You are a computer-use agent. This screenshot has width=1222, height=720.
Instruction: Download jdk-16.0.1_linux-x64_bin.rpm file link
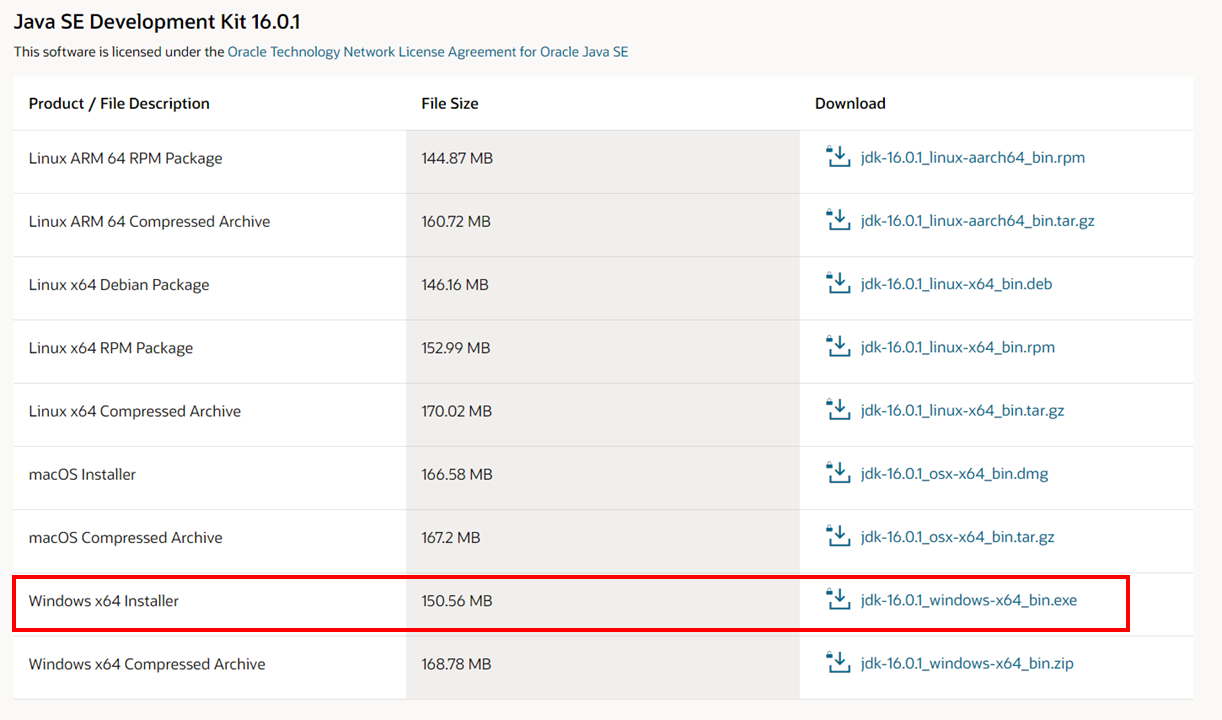point(958,348)
